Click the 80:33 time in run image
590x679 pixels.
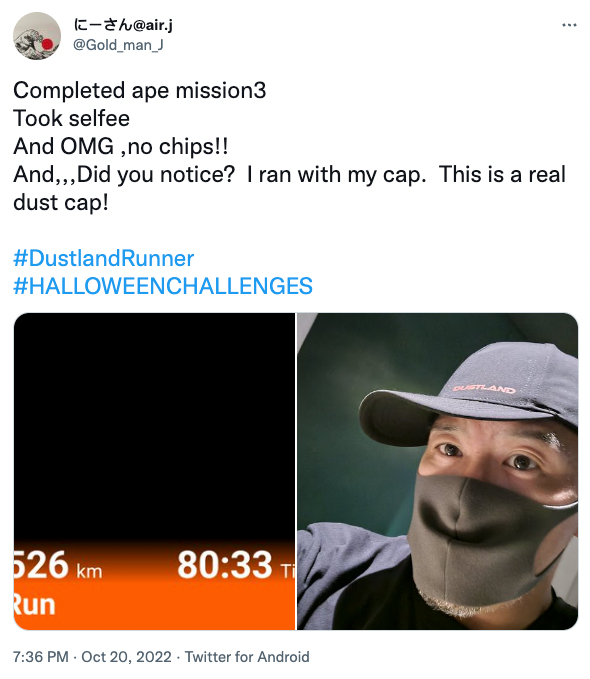tap(225, 565)
